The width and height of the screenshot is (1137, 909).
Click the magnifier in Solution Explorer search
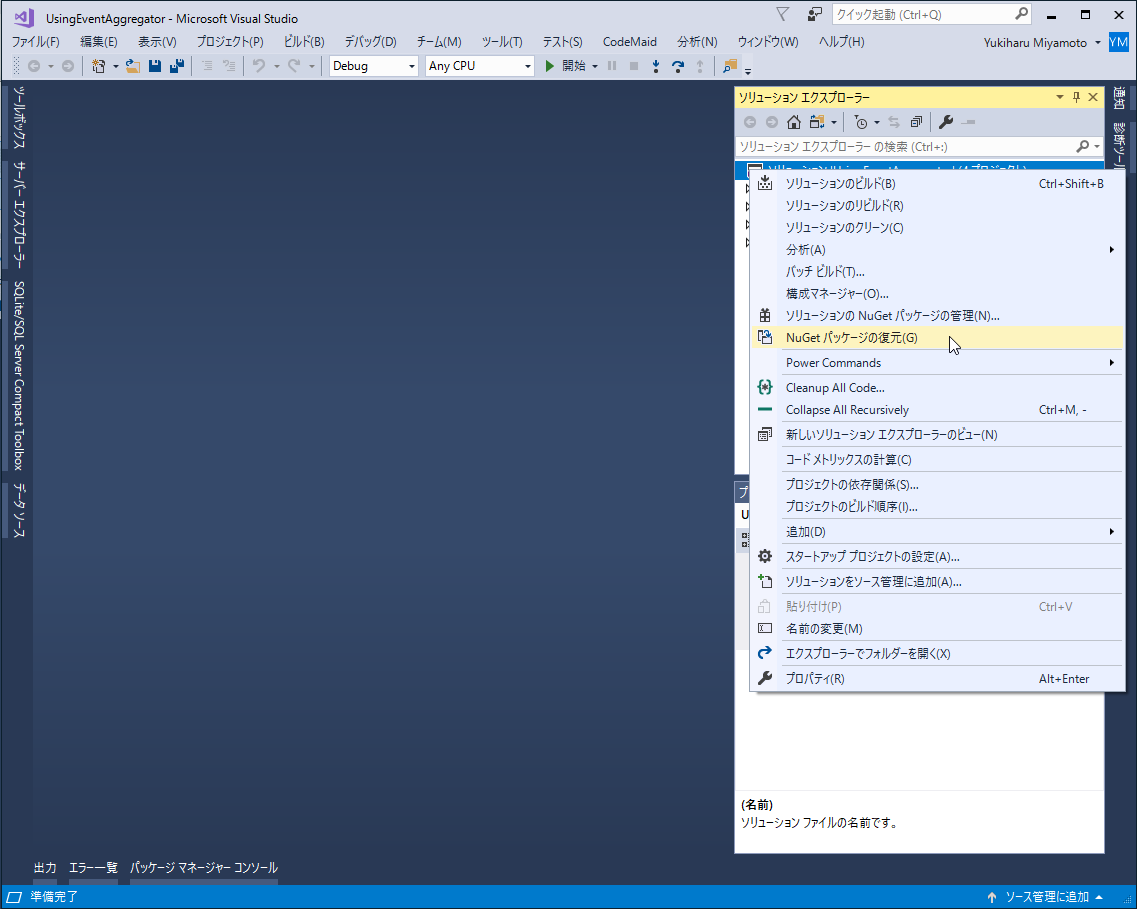(x=1083, y=146)
